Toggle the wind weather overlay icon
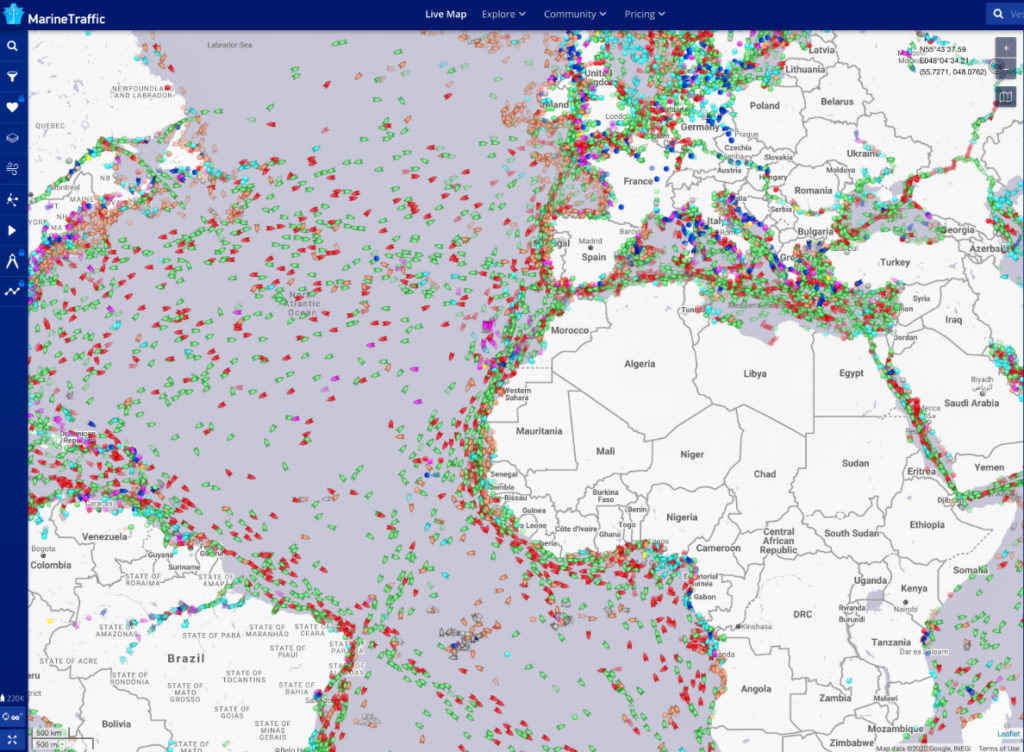1024x752 pixels. click(13, 168)
